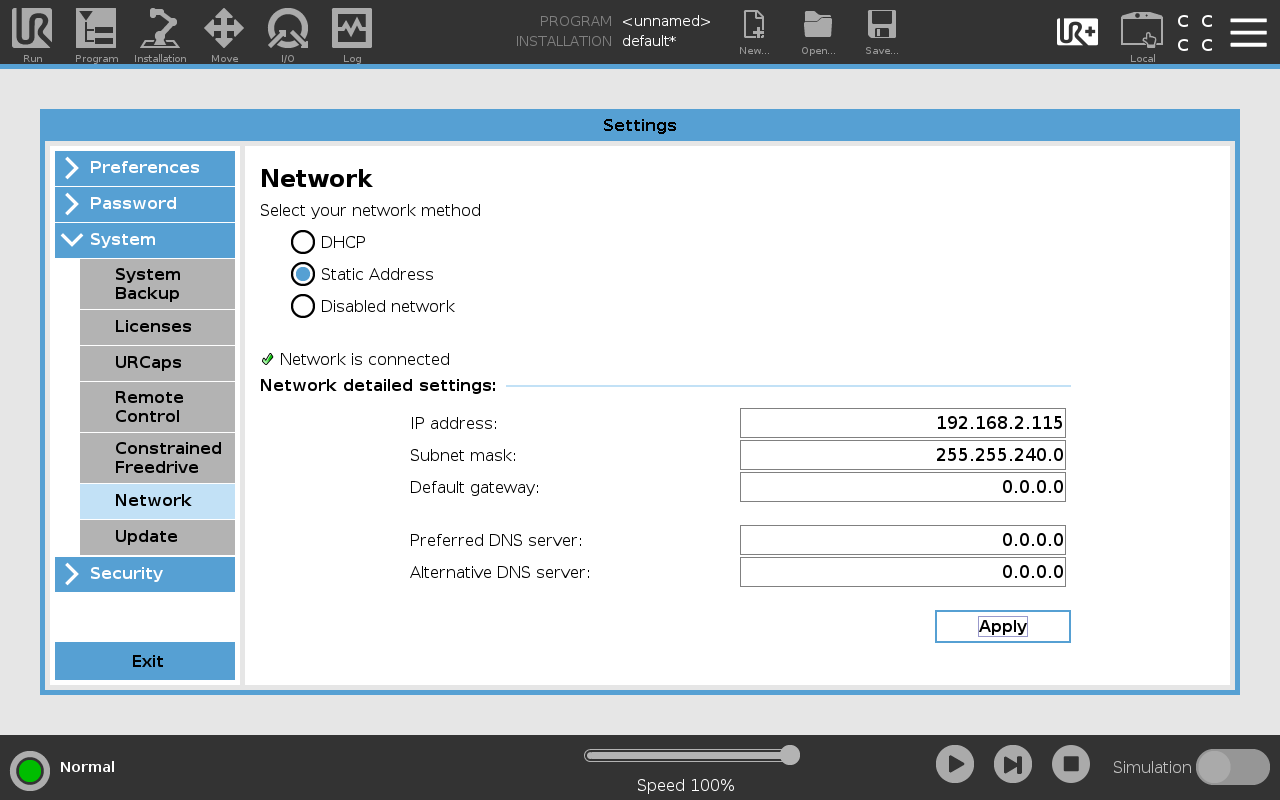1280x800 pixels.
Task: Open Remote Control settings
Action: 157,407
